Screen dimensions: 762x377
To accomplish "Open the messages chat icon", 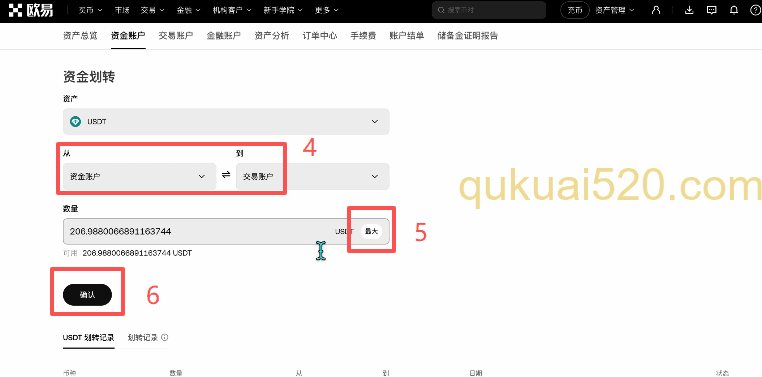I will coord(711,10).
